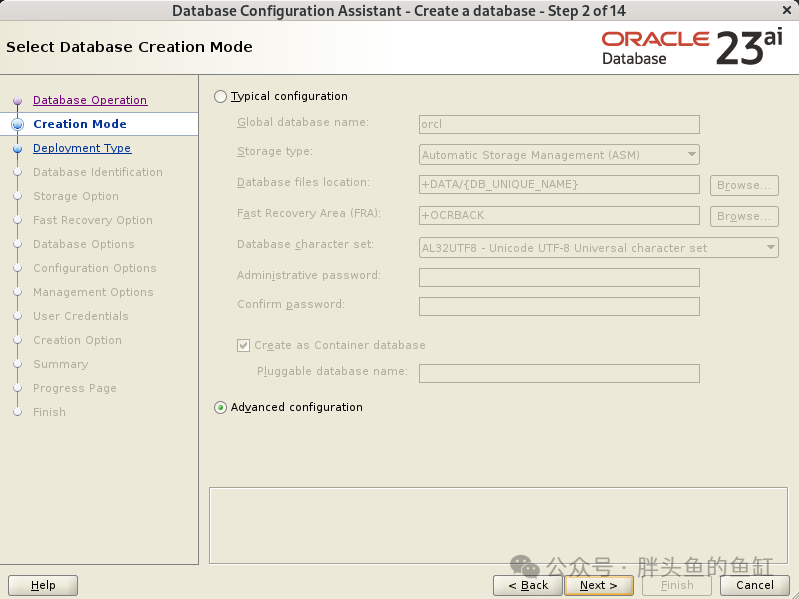
Task: Click the Creation Option step
Action: (x=77, y=340)
